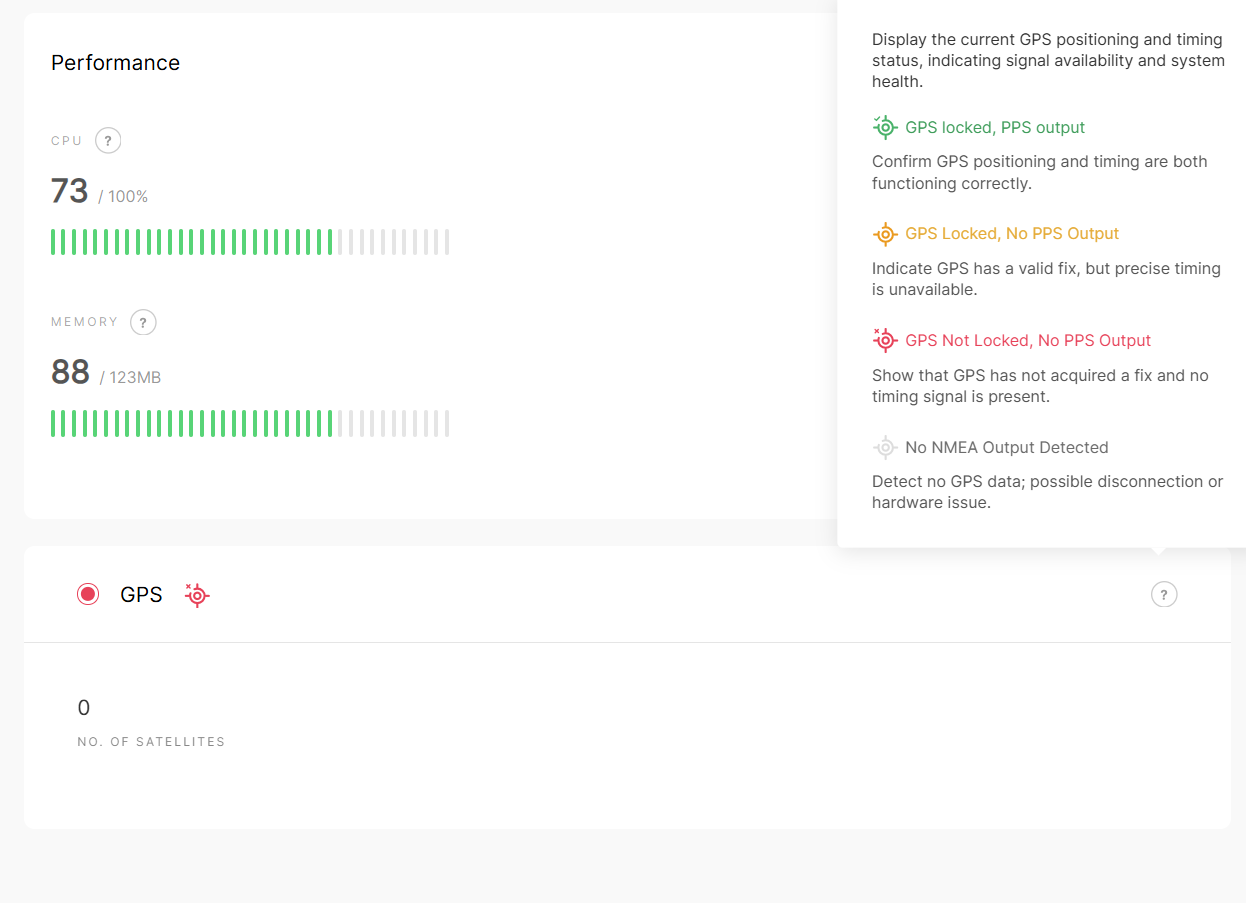1246x903 pixels.
Task: Click the red GPS not locked legend icon
Action: pos(885,340)
